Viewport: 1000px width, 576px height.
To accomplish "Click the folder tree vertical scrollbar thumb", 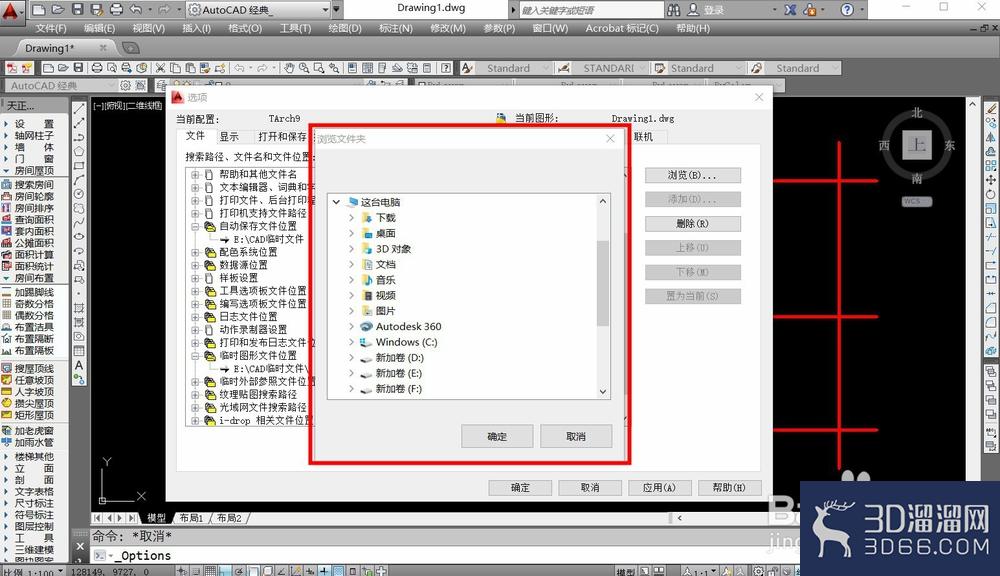I will click(x=603, y=283).
